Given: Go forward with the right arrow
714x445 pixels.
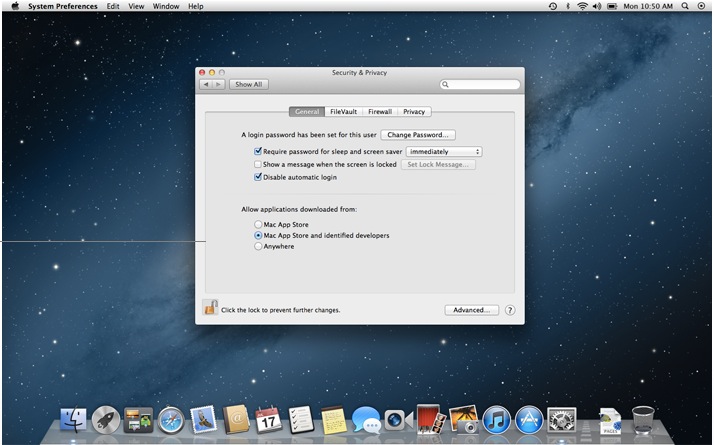Looking at the screenshot, I should pyautogui.click(x=219, y=84).
